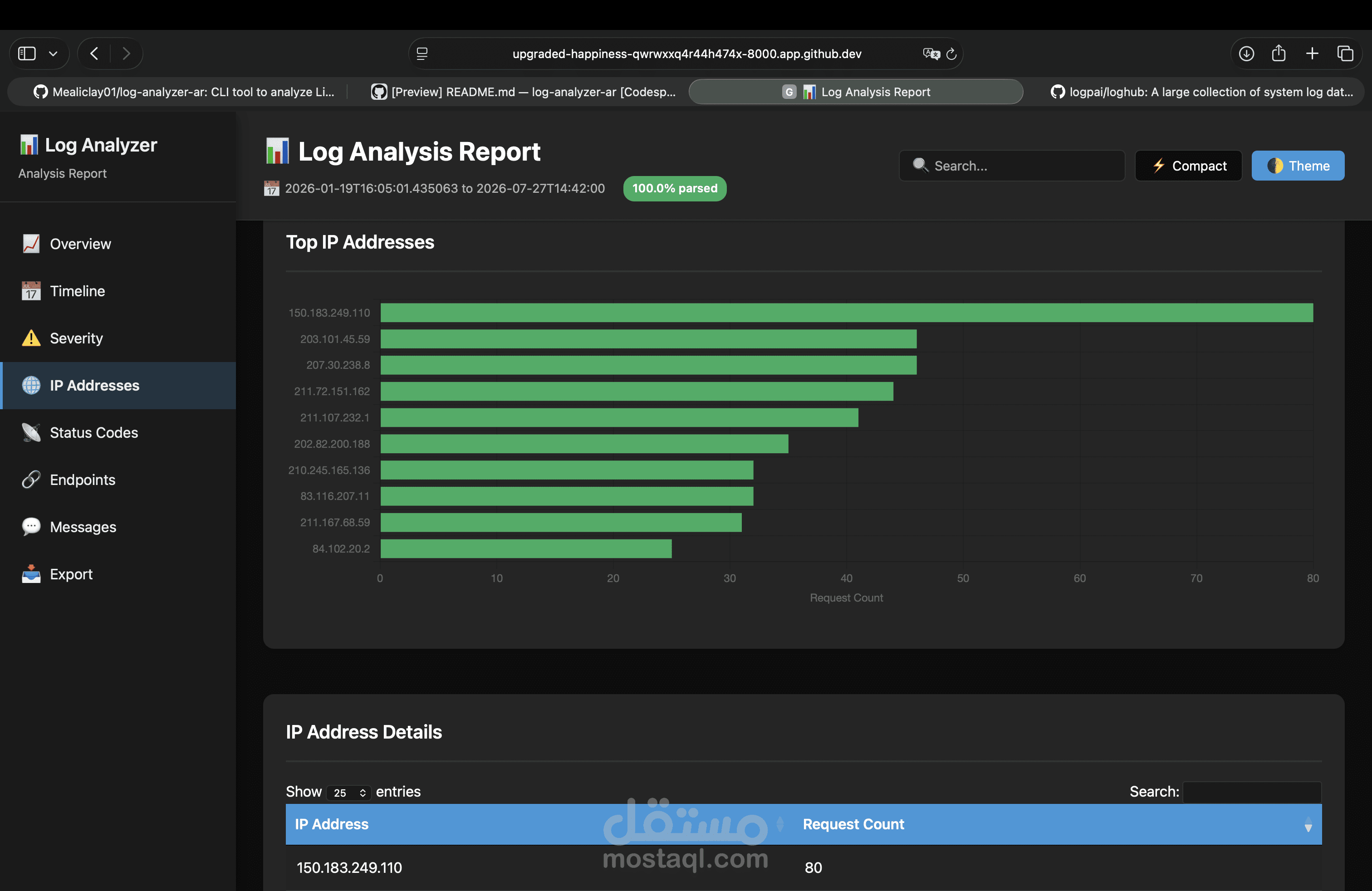Open a new tab with plus icon
This screenshot has width=1372, height=891.
click(x=1312, y=54)
